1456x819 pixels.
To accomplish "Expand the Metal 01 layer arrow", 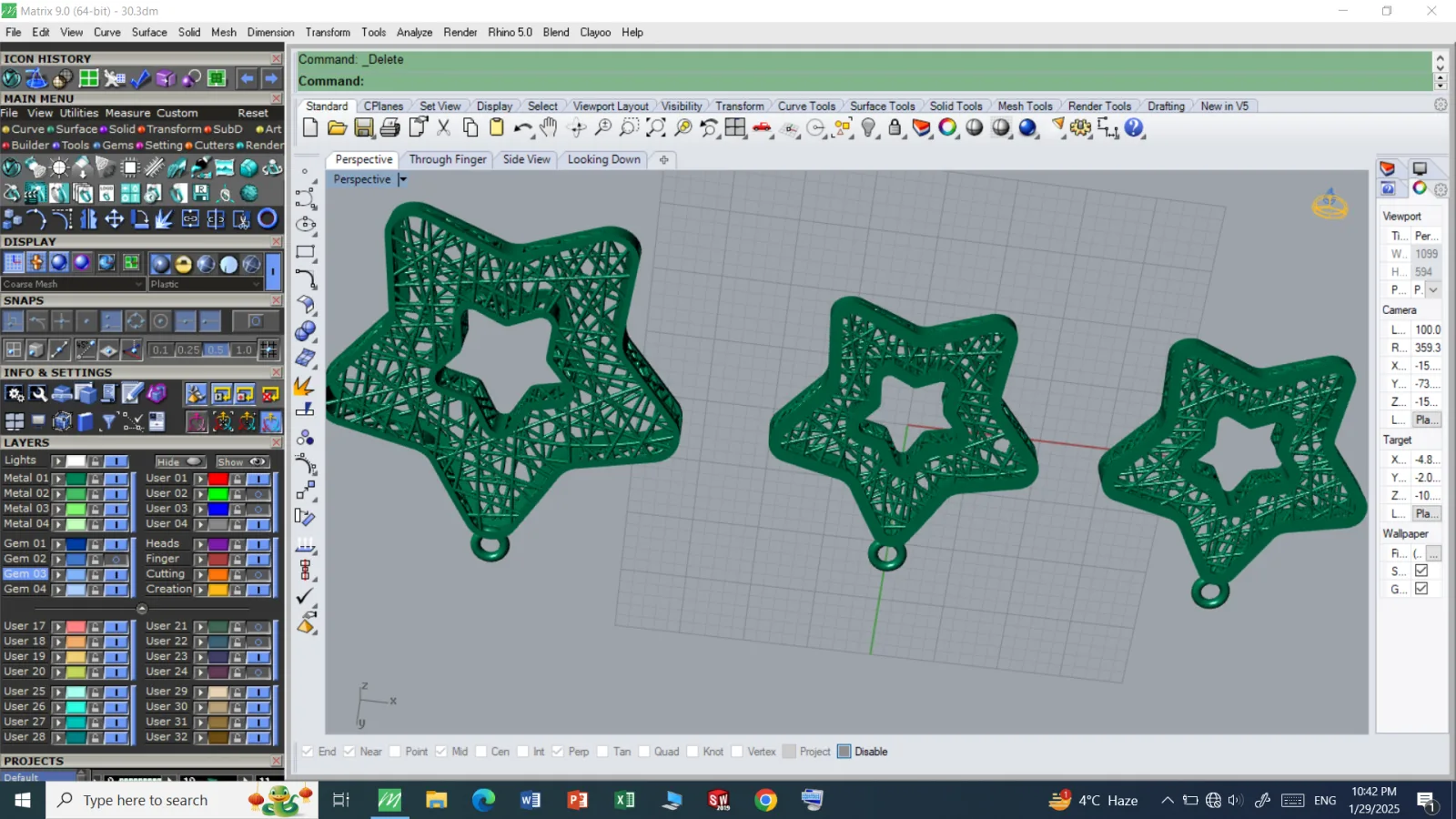I will click(58, 479).
